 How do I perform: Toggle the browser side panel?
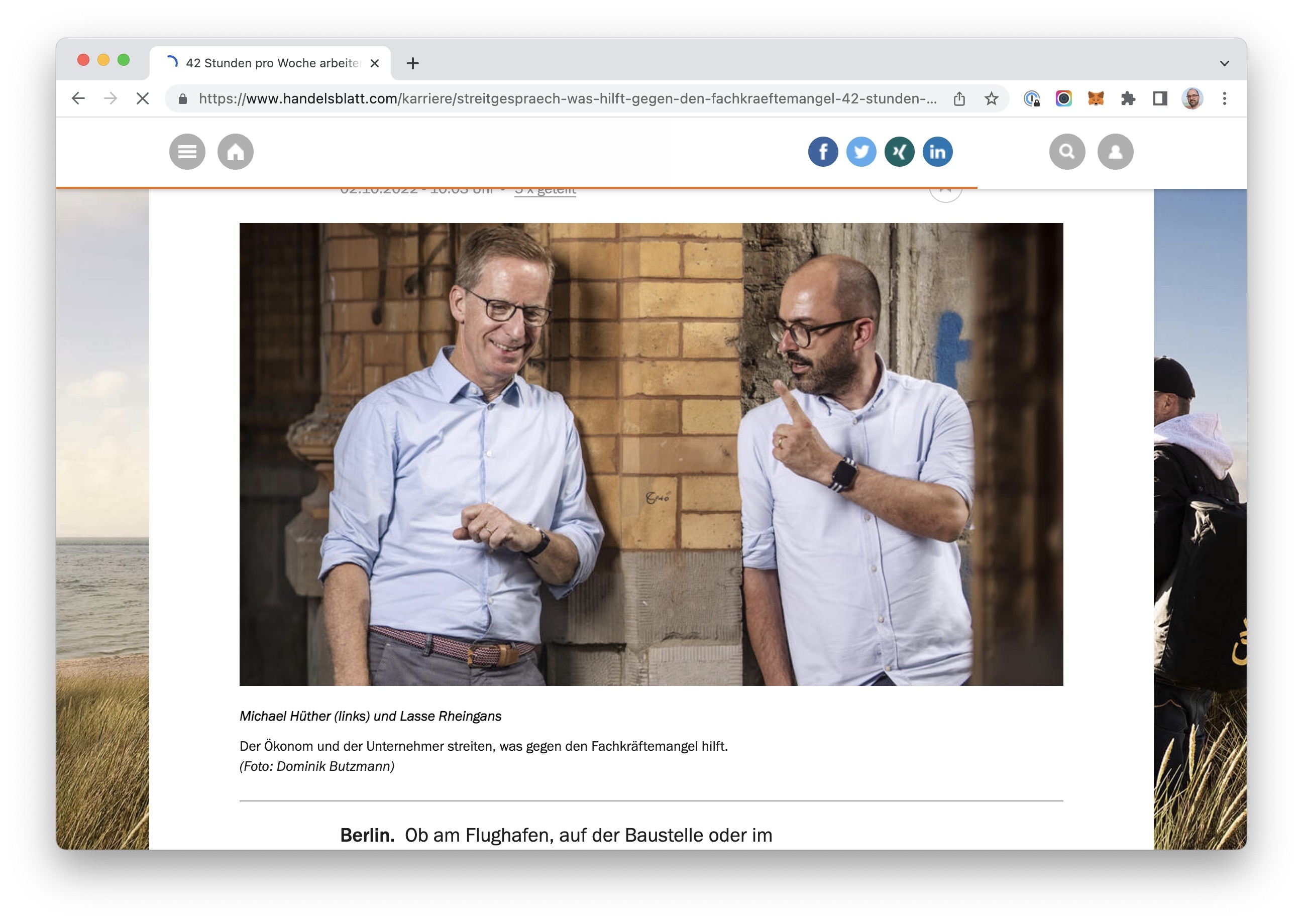tap(1160, 99)
